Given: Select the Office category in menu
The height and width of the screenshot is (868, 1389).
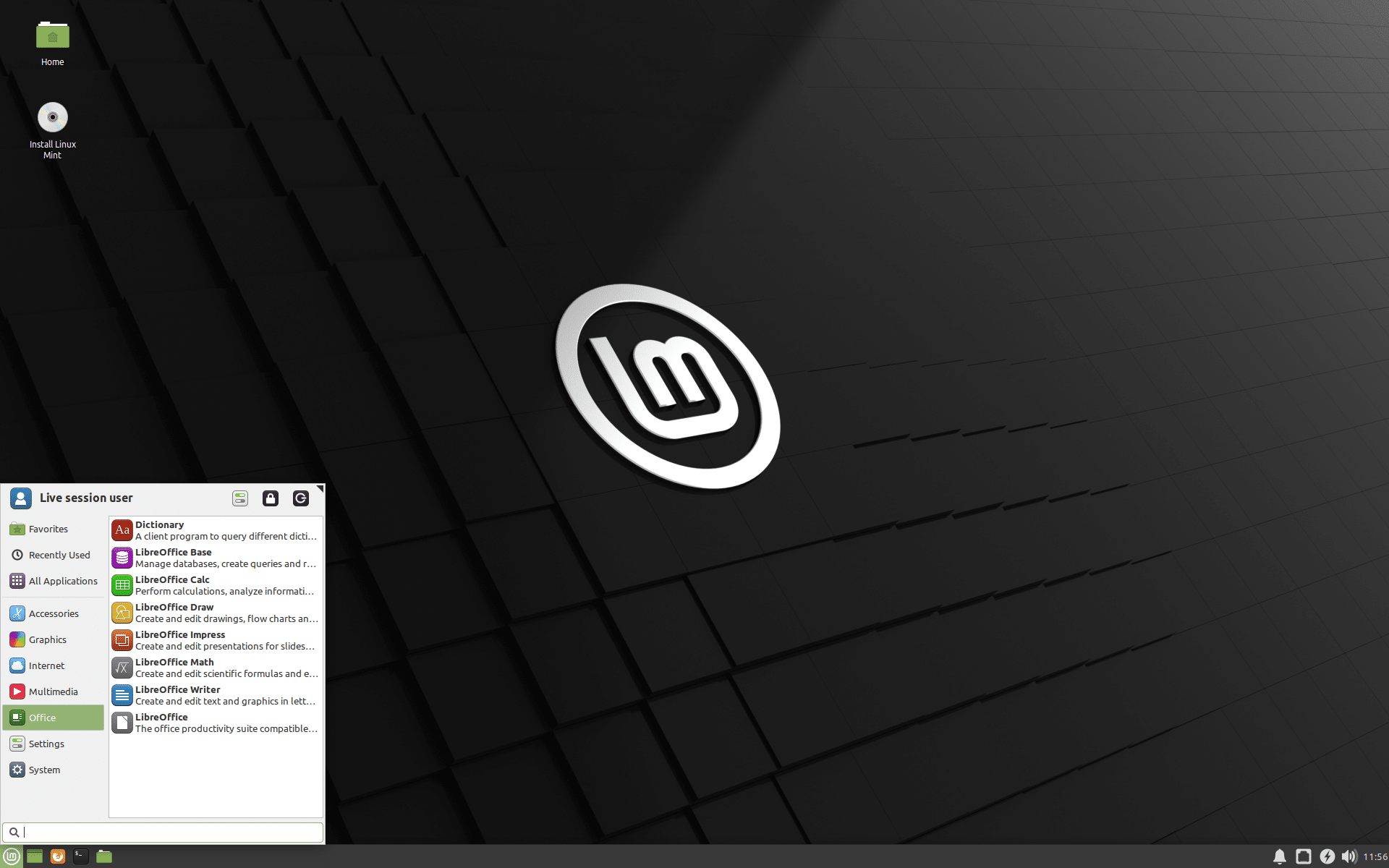Looking at the screenshot, I should (x=53, y=717).
